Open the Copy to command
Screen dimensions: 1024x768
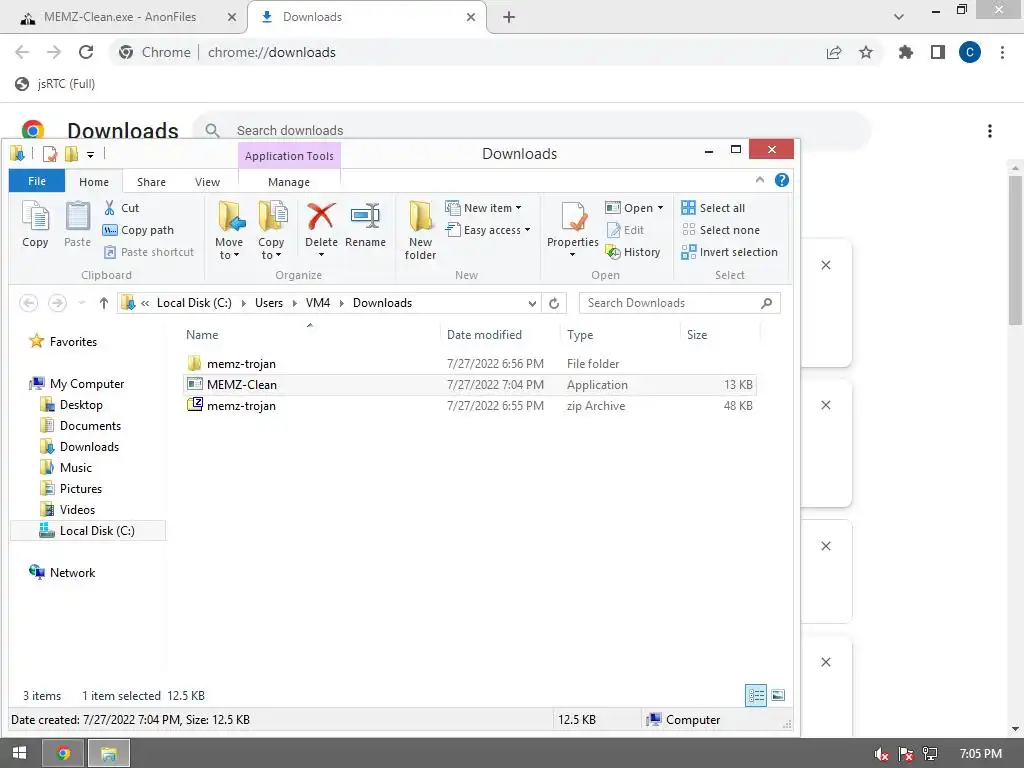[x=271, y=230]
